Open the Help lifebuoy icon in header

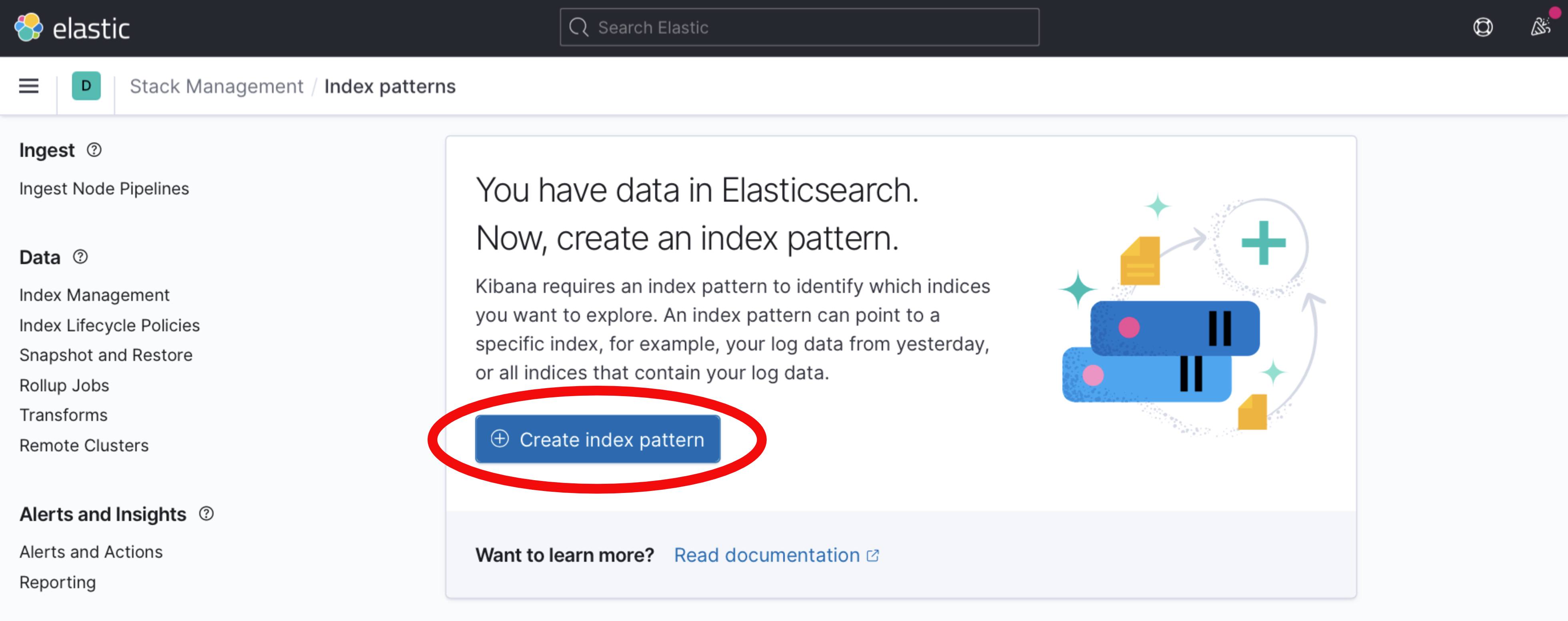[x=1483, y=27]
